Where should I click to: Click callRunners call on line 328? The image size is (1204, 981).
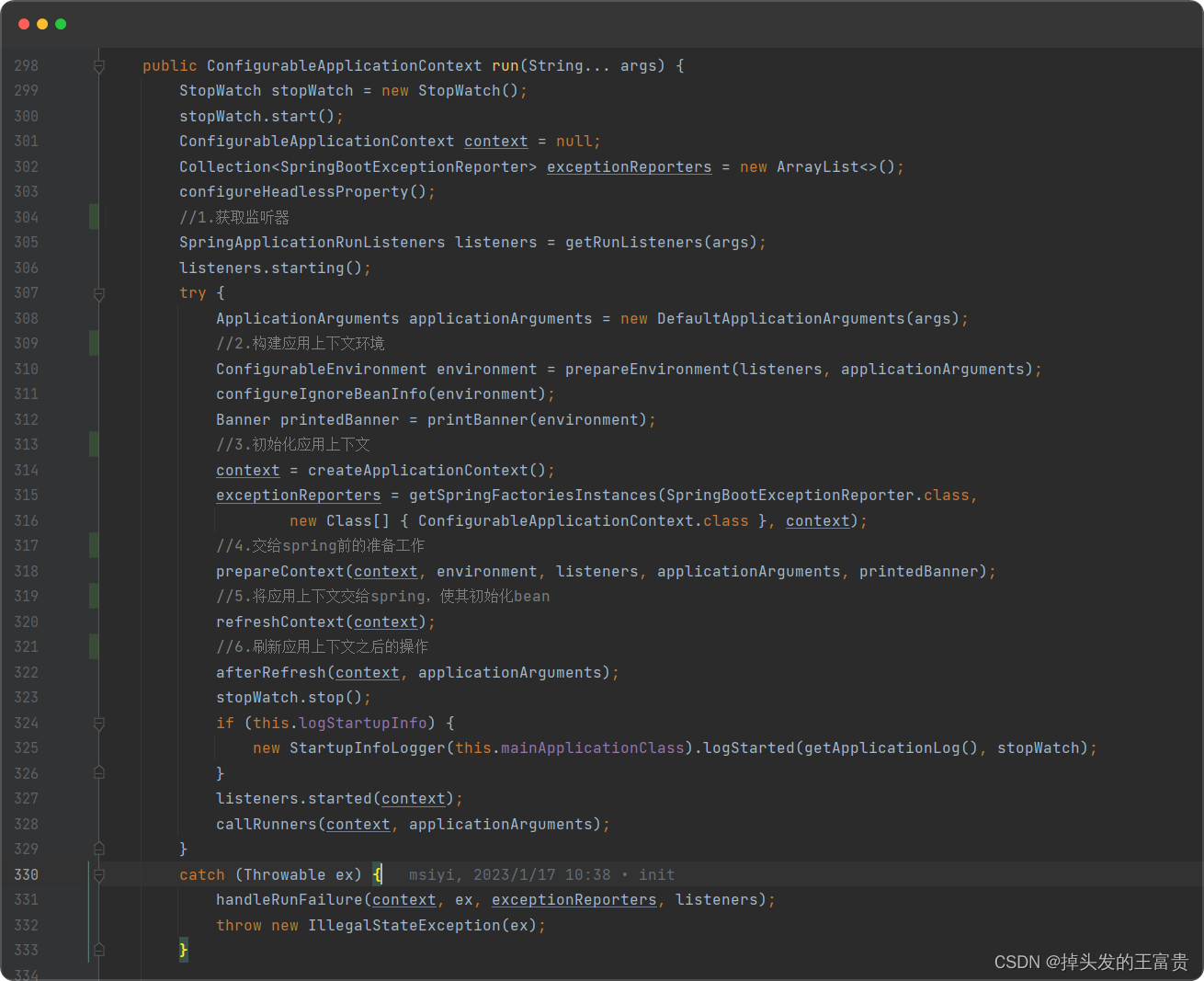pos(267,825)
